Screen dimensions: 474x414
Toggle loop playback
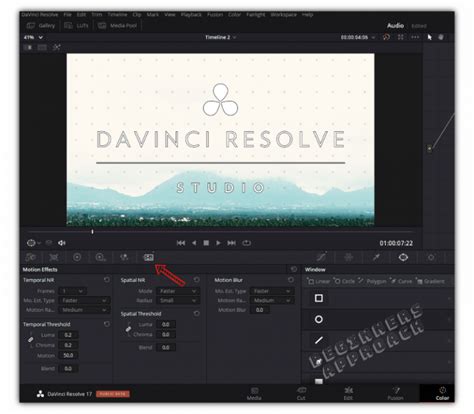click(x=247, y=243)
